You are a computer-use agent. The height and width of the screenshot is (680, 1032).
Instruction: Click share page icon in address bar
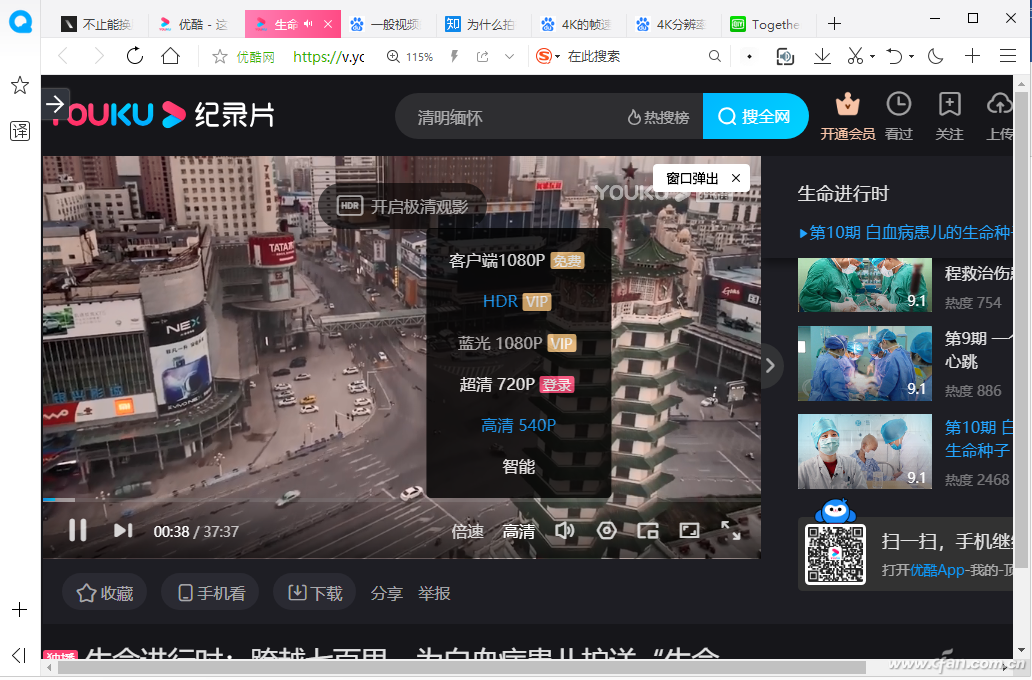click(x=482, y=57)
